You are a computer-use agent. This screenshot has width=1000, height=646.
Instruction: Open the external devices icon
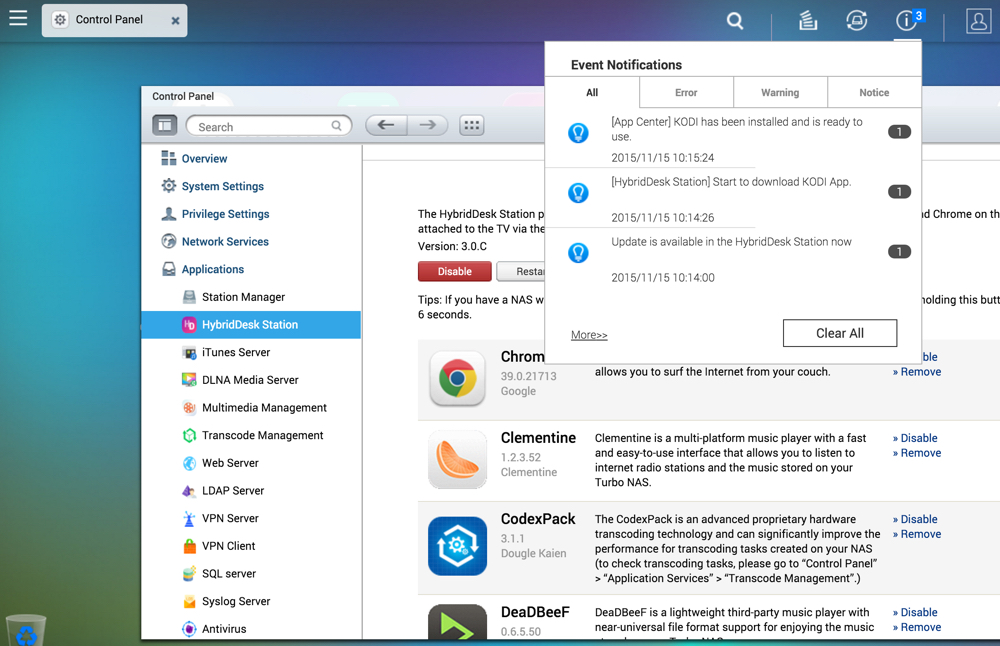coord(857,21)
